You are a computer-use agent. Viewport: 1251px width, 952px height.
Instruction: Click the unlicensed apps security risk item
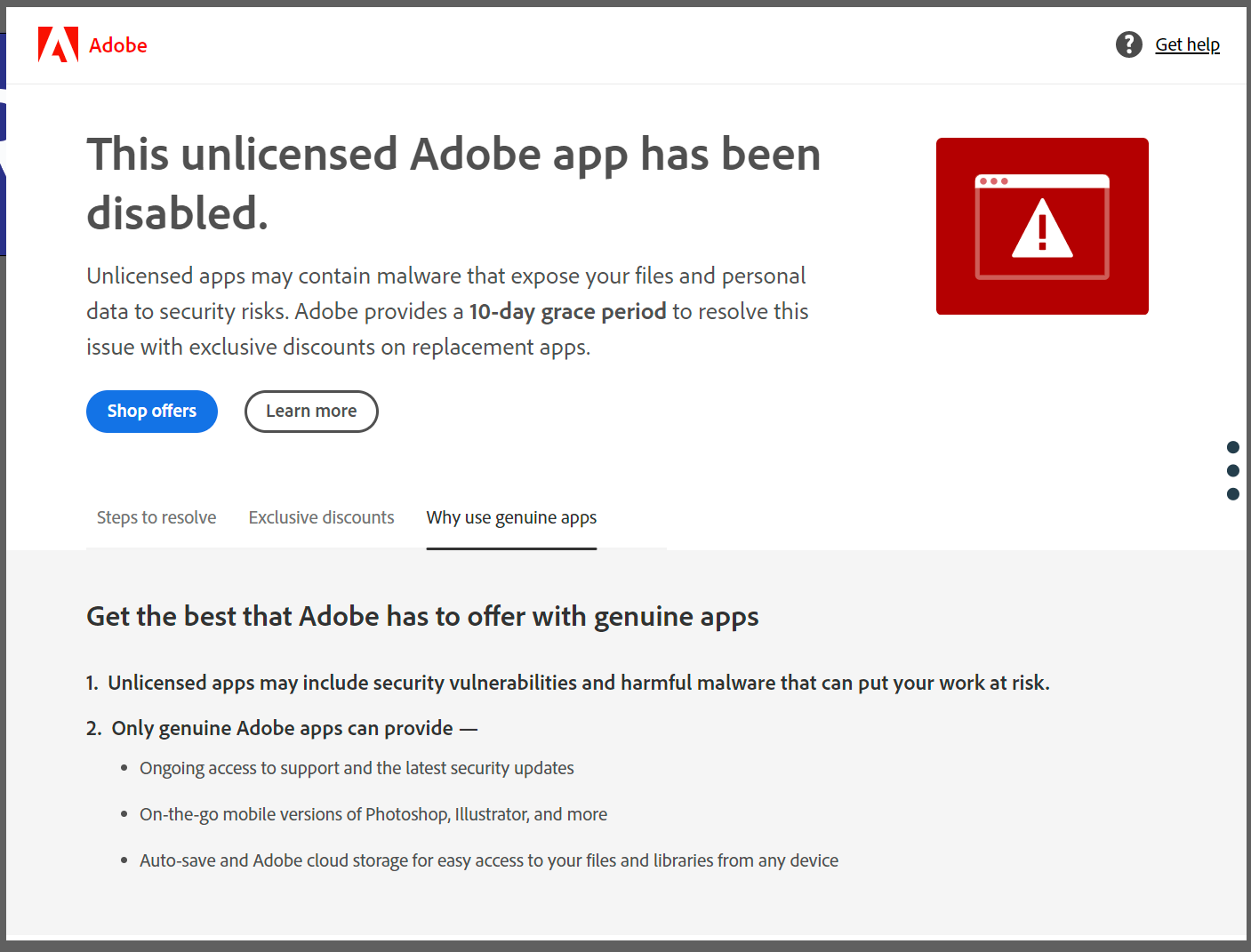[568, 683]
